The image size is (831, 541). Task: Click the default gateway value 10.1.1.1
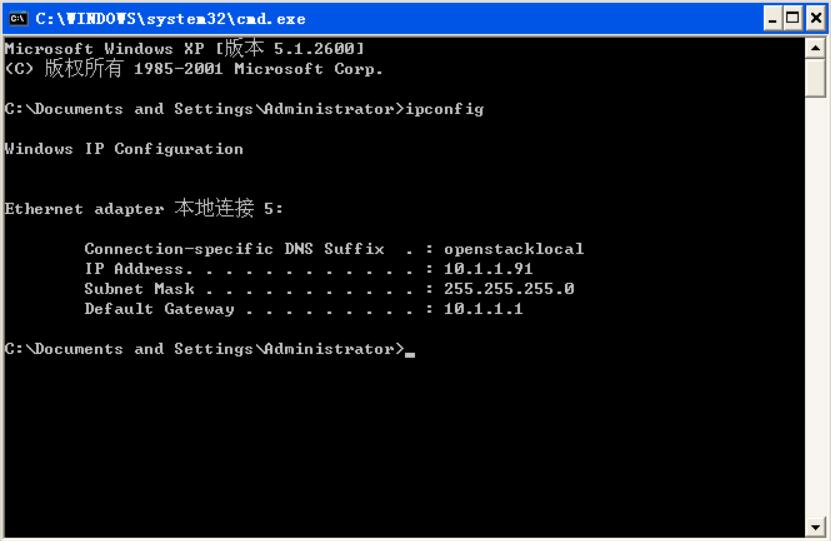point(483,309)
